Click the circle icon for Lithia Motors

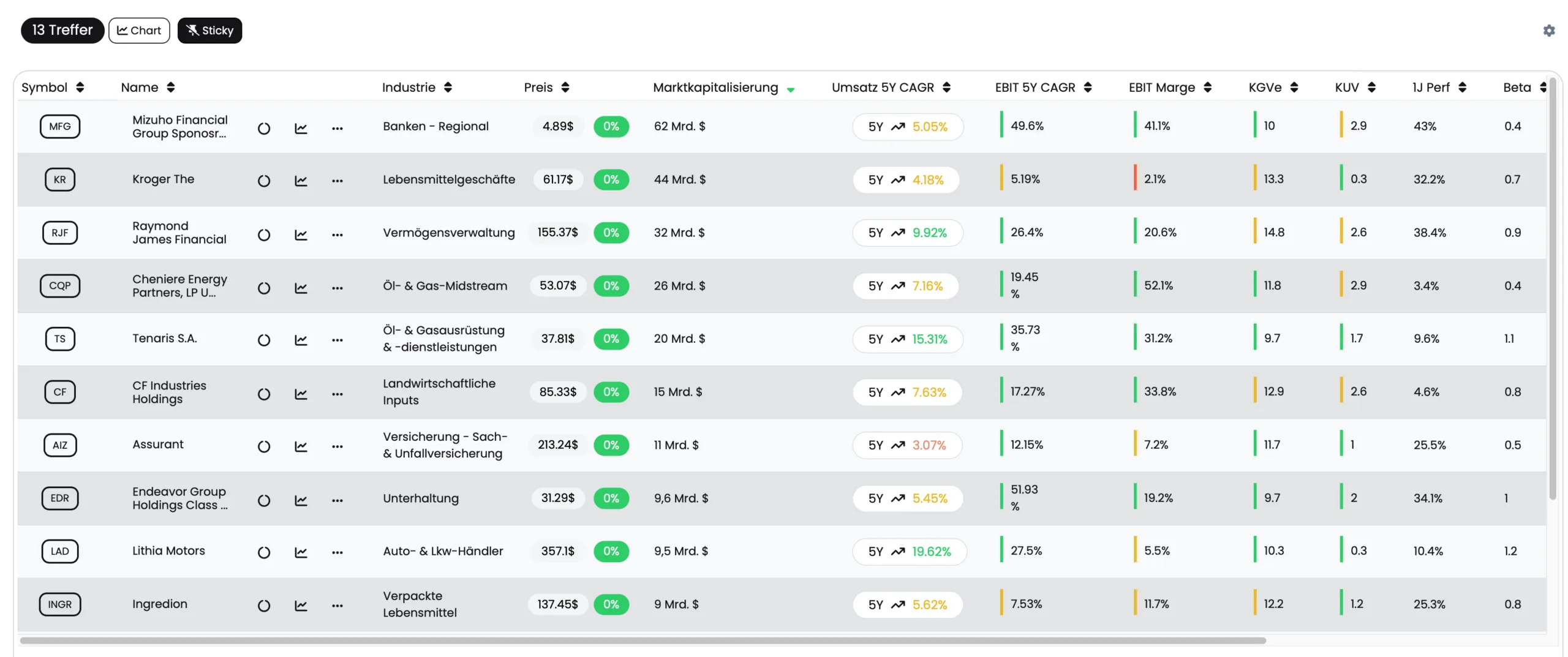coord(263,552)
